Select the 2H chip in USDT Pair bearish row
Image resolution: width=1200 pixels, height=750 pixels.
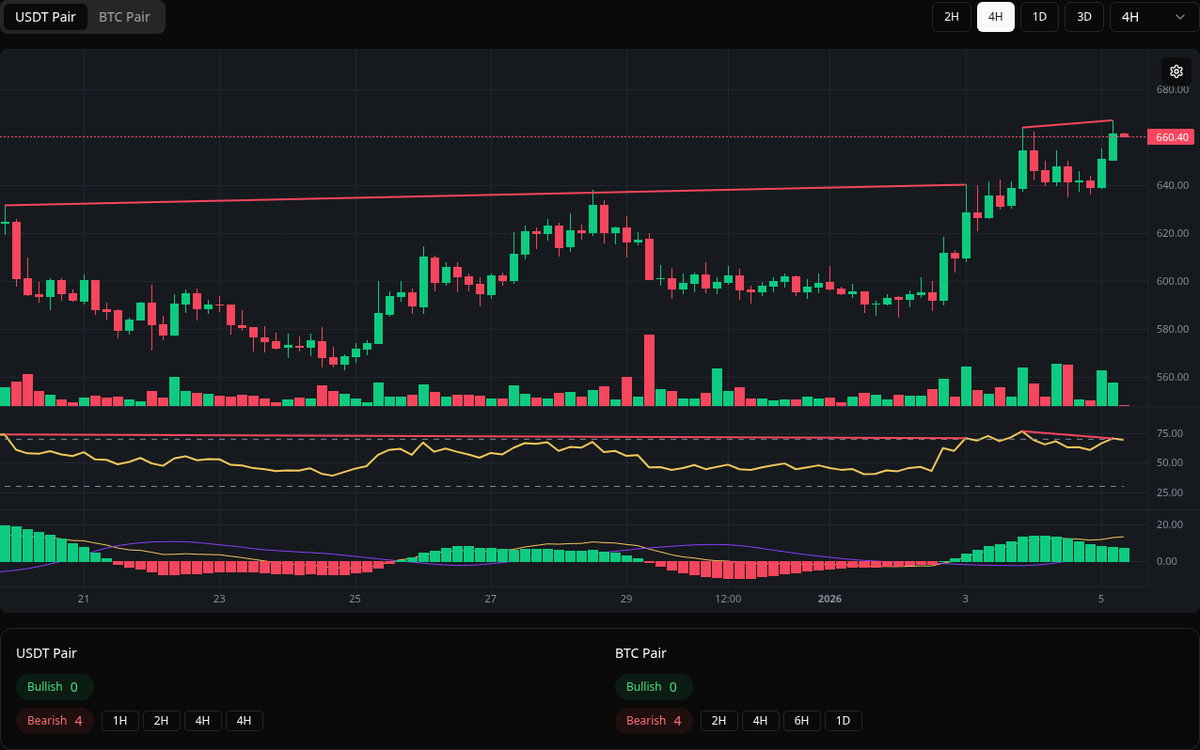161,721
